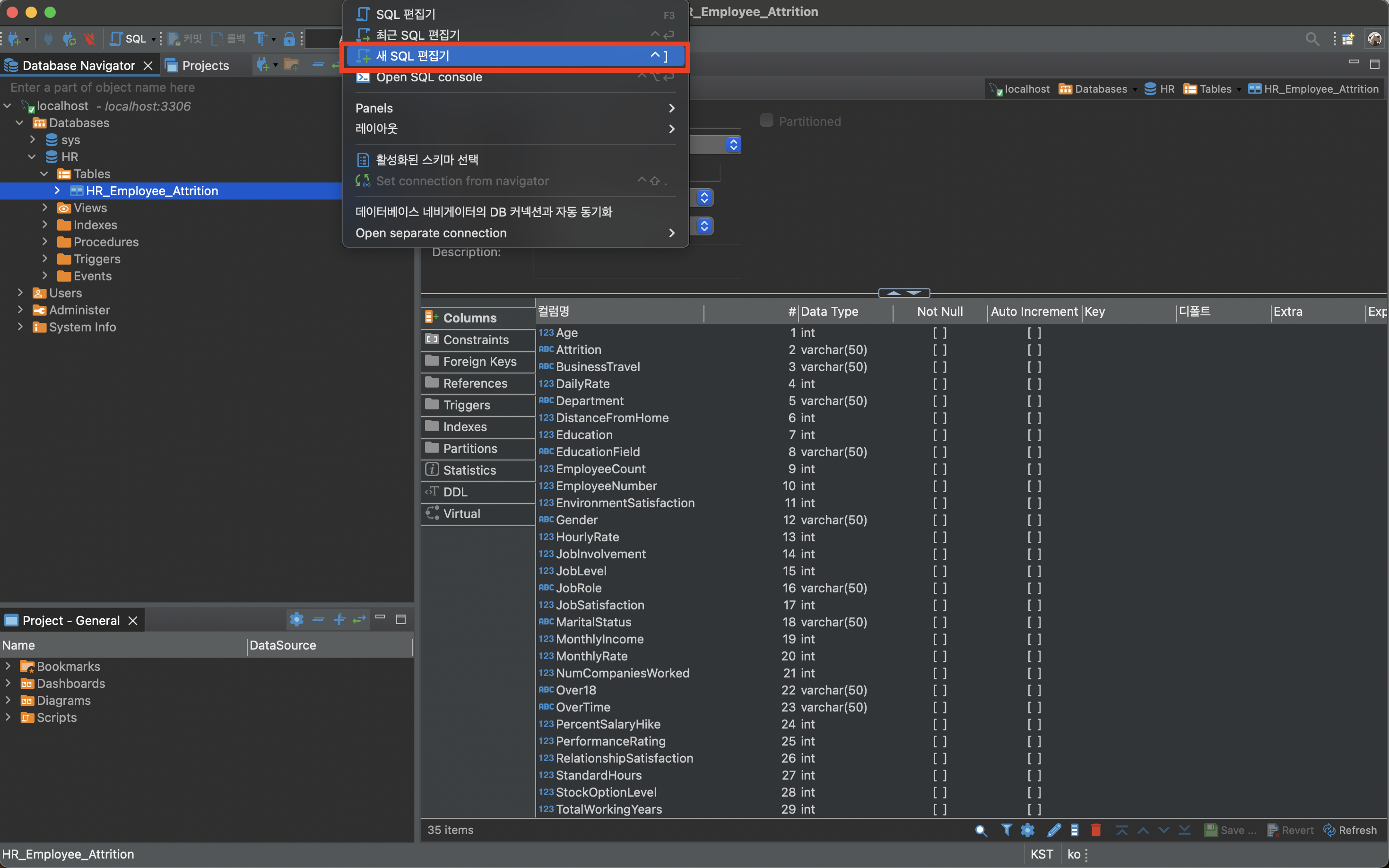Image resolution: width=1389 pixels, height=868 pixels.
Task: Expand the Views folder in navigator
Action: pyautogui.click(x=45, y=208)
